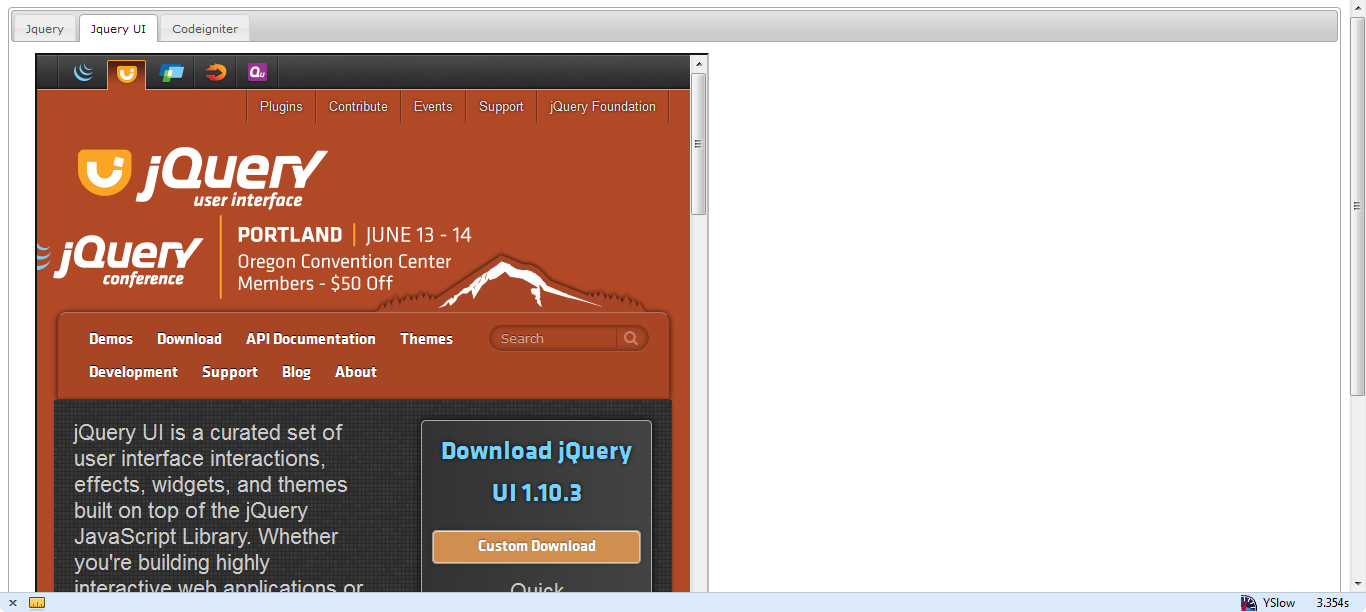Open the Demos menu item
Image resolution: width=1366 pixels, height=612 pixels.
click(x=111, y=339)
